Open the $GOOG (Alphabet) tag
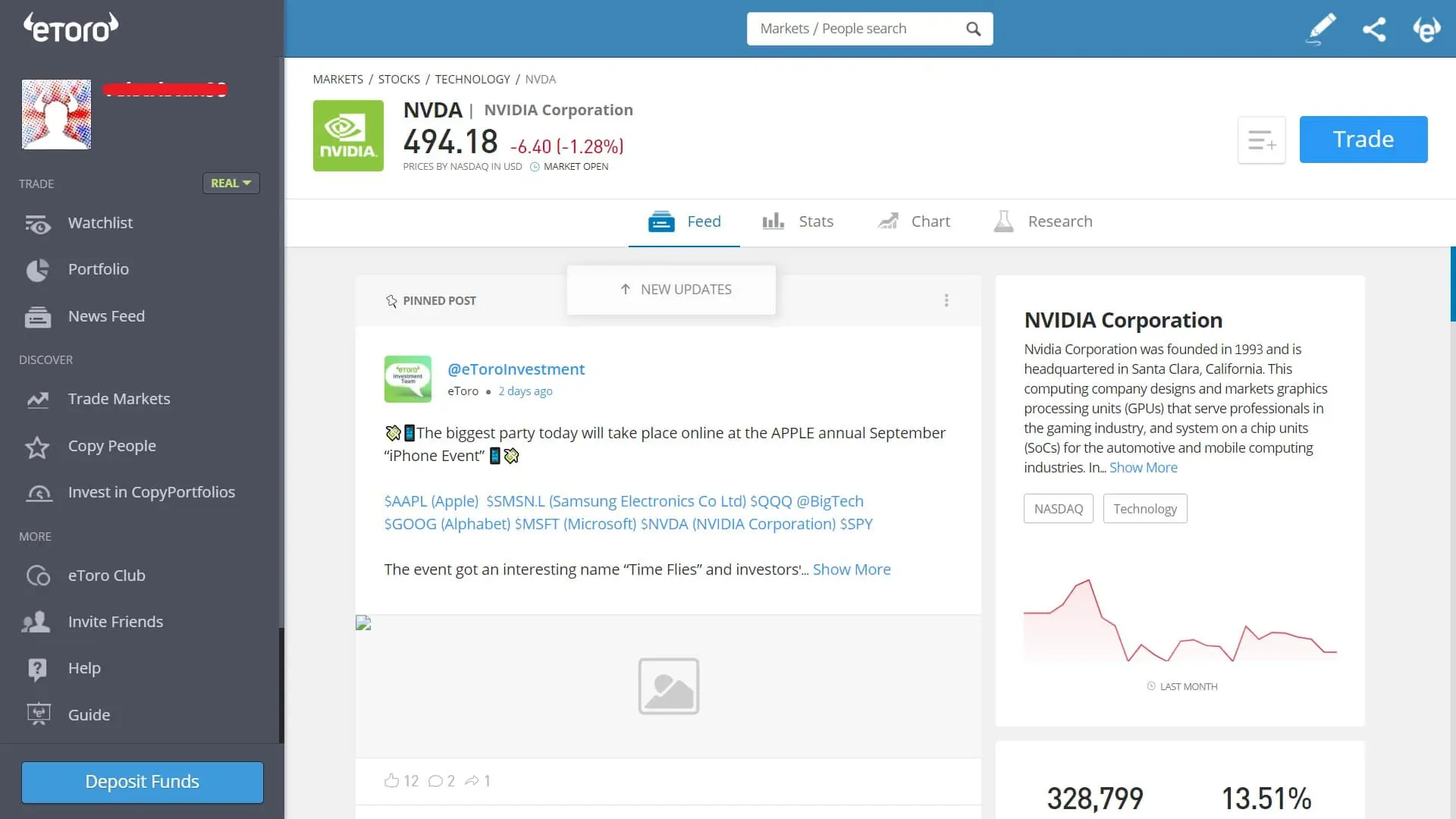 447,524
